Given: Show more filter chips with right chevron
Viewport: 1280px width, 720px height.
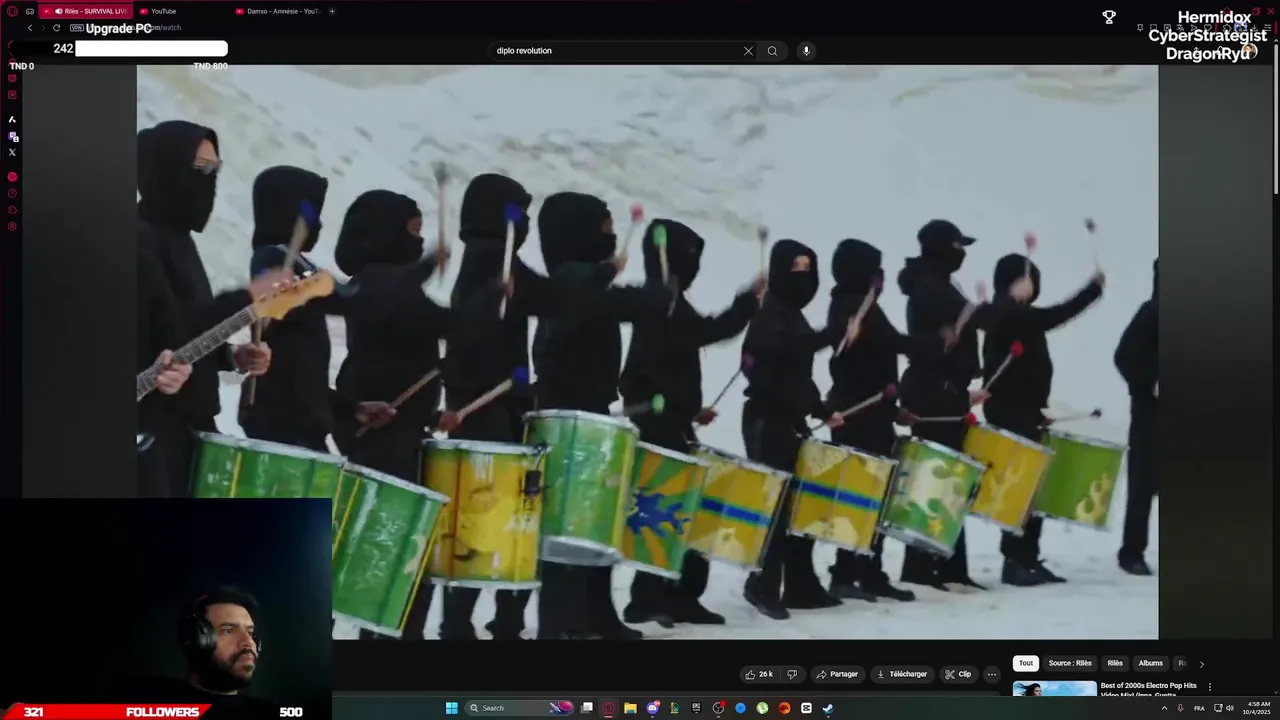Looking at the screenshot, I should [x=1201, y=663].
